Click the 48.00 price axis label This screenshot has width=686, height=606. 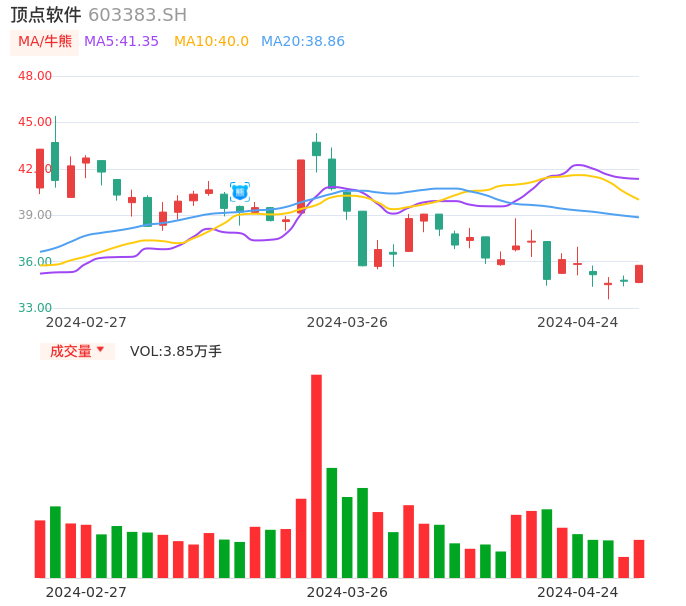pos(35,76)
